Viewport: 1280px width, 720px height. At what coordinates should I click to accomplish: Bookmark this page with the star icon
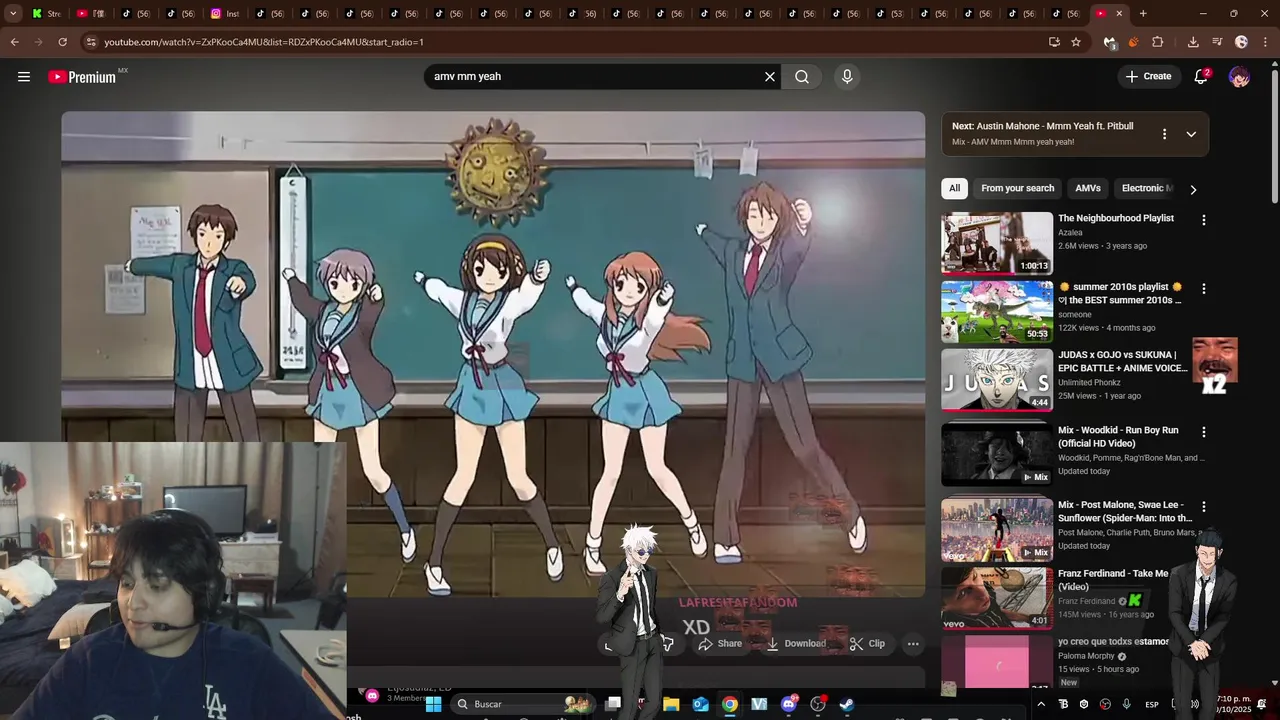(1076, 42)
